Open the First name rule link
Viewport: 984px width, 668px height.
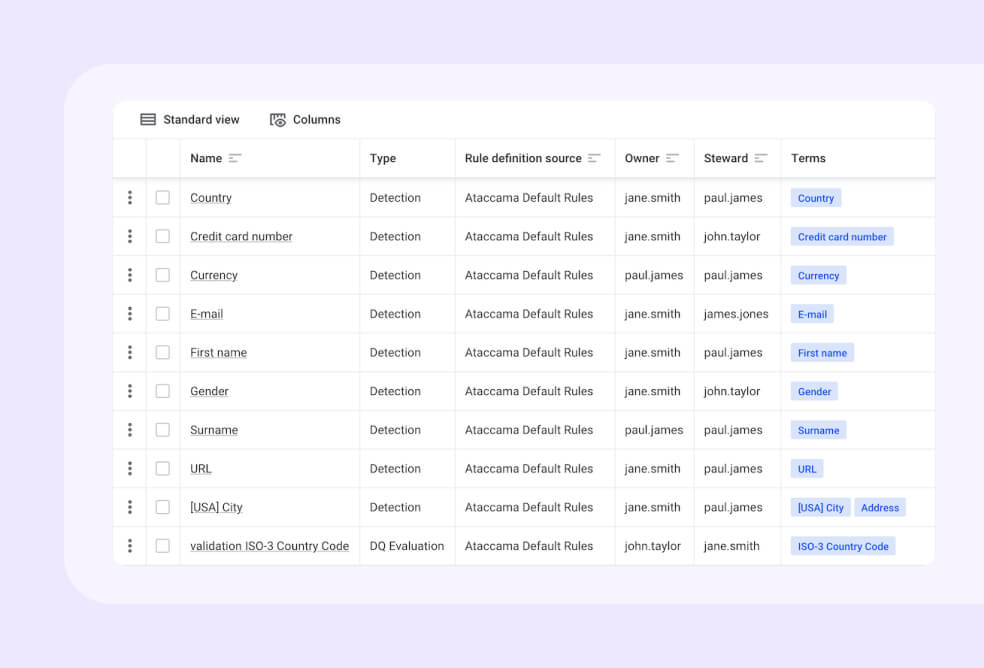click(x=218, y=353)
